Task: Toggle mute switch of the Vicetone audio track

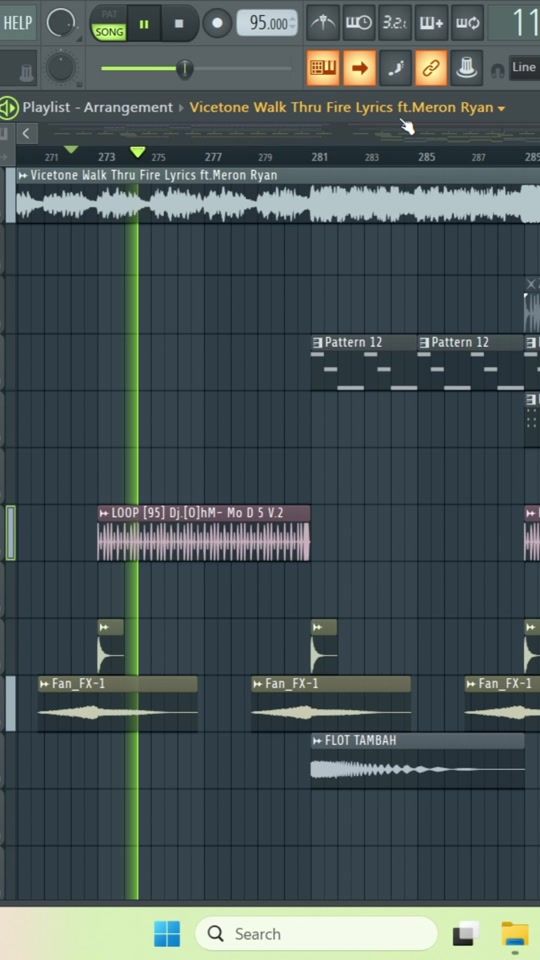Action: 10,195
